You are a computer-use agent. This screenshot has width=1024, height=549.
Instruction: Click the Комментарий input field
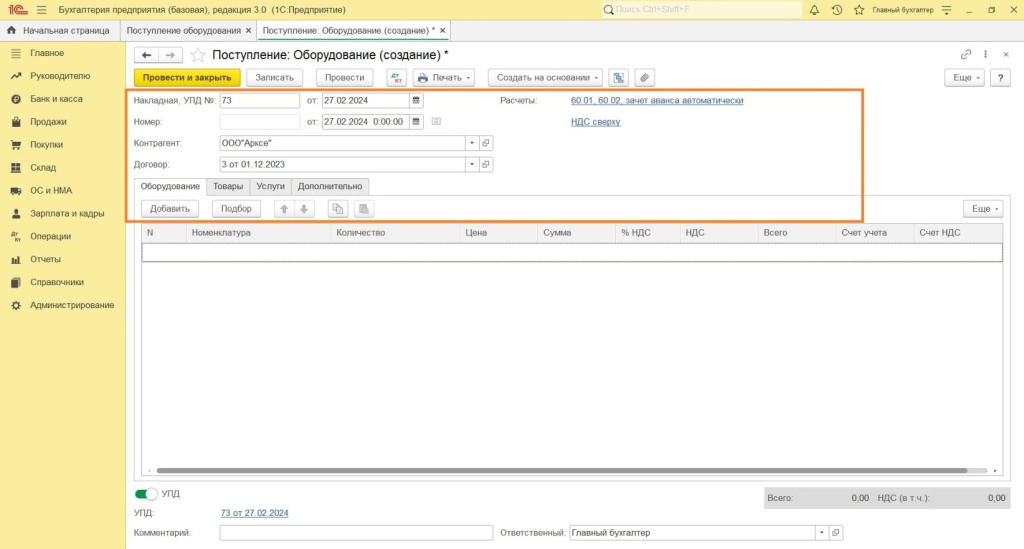(356, 533)
